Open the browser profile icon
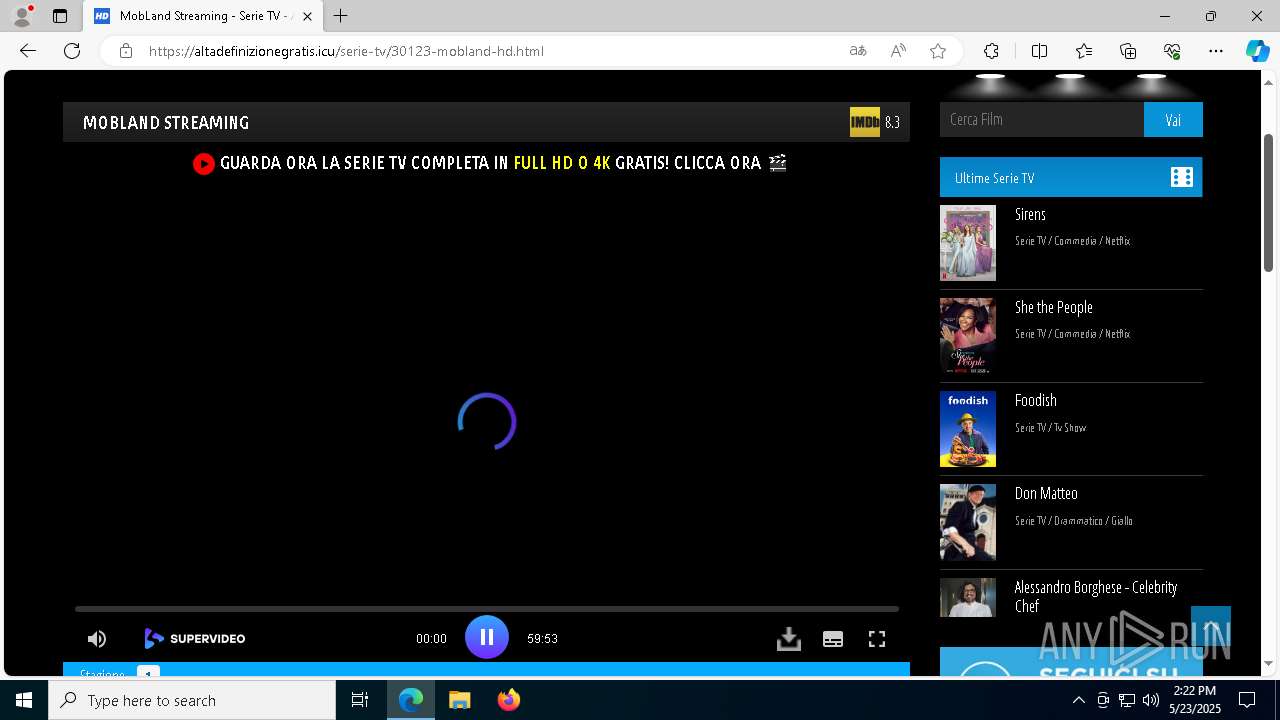Screen dimensions: 1280x720 (x=22, y=16)
